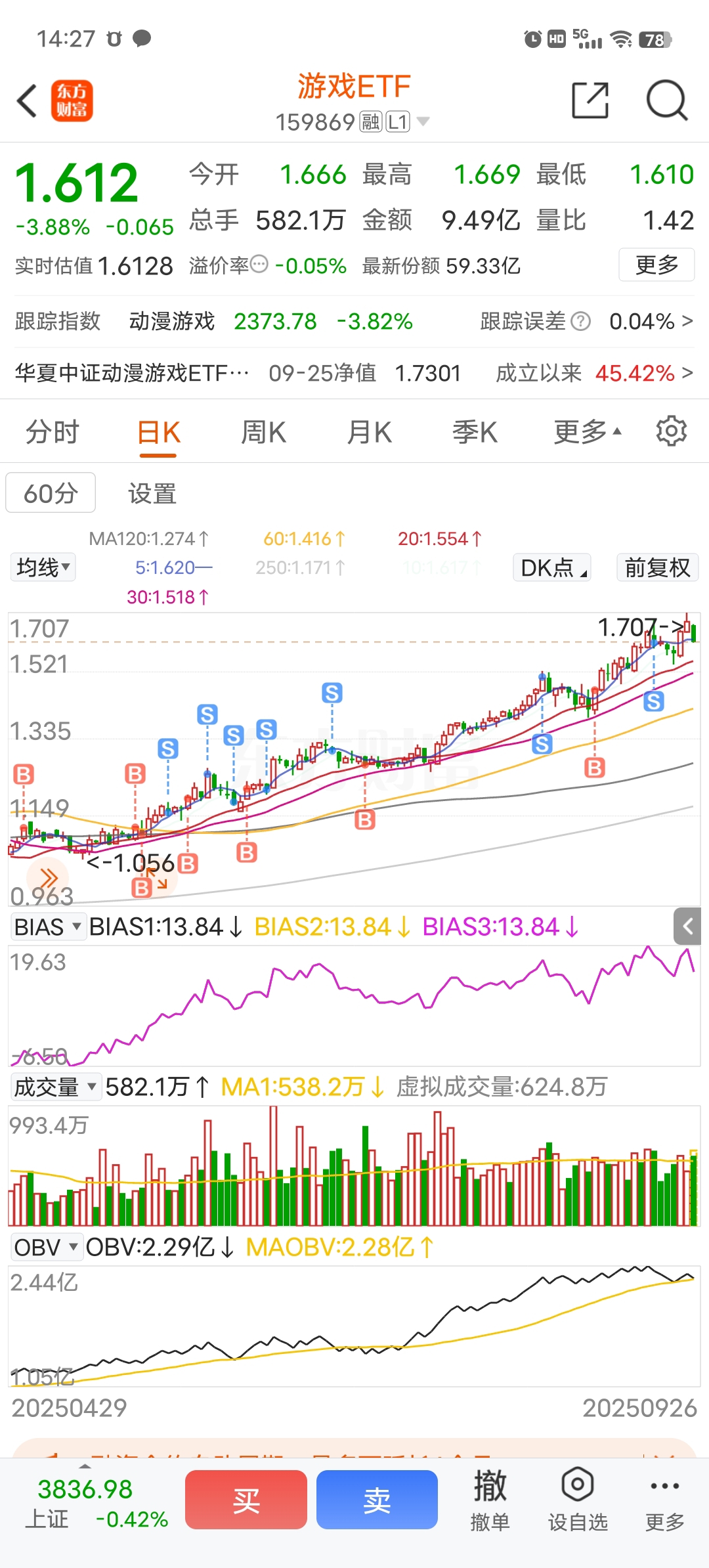Switch to the 季K tab
The width and height of the screenshot is (709, 1568).
point(475,432)
